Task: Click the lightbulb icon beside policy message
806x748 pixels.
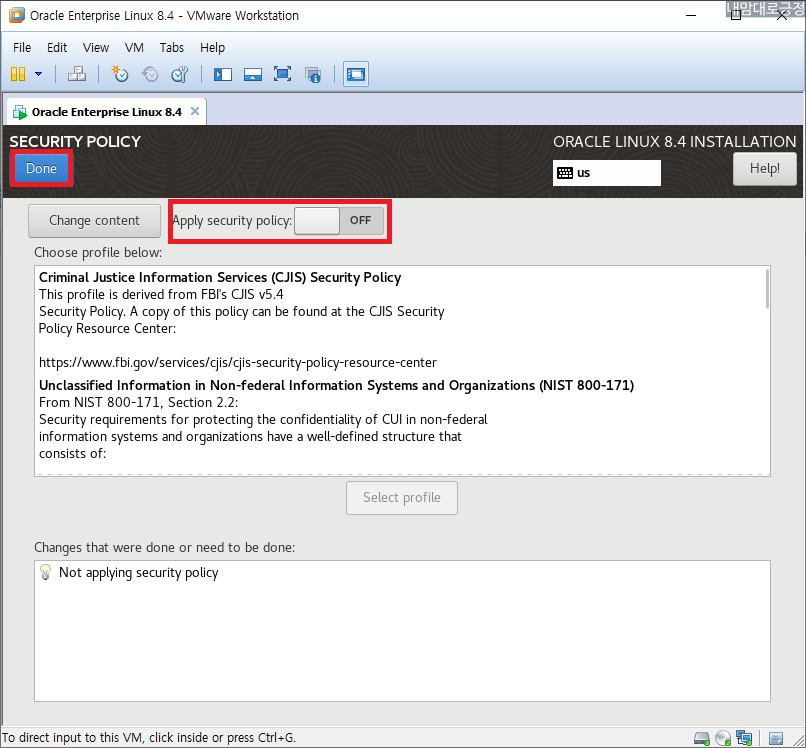Action: point(45,572)
